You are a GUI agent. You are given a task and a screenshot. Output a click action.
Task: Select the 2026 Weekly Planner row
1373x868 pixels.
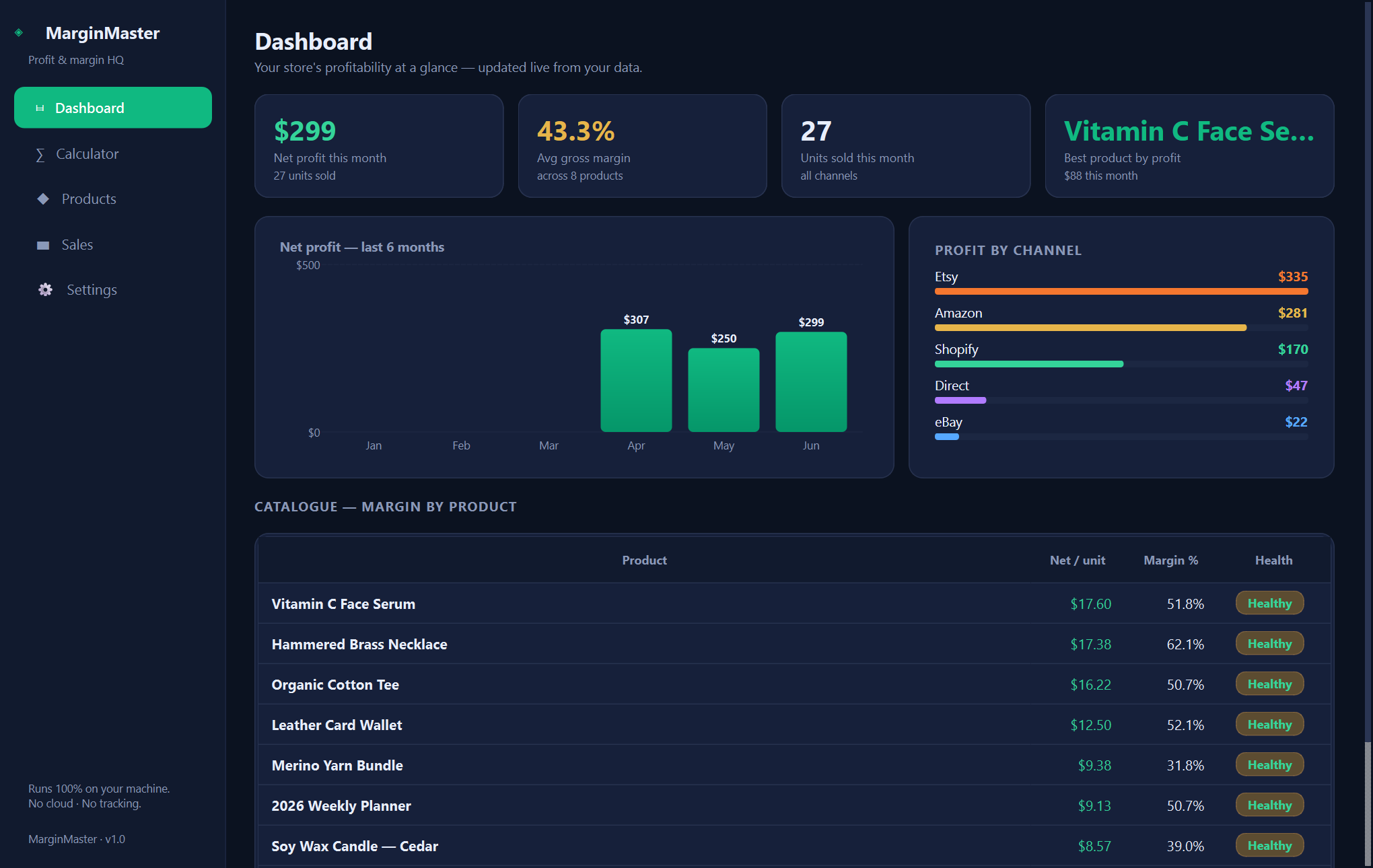(x=794, y=805)
